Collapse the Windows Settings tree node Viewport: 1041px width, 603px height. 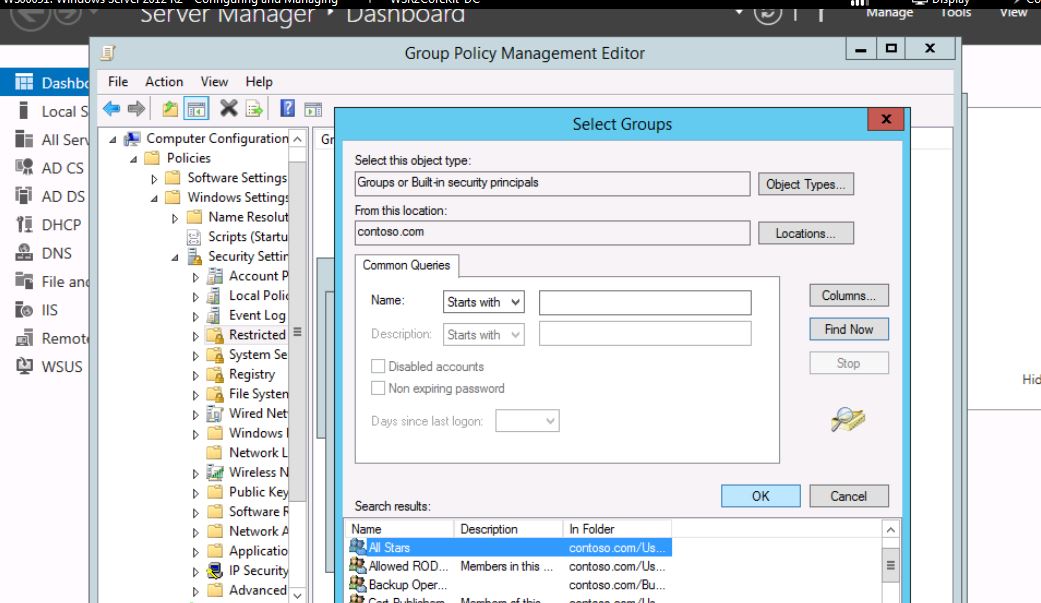(x=154, y=199)
